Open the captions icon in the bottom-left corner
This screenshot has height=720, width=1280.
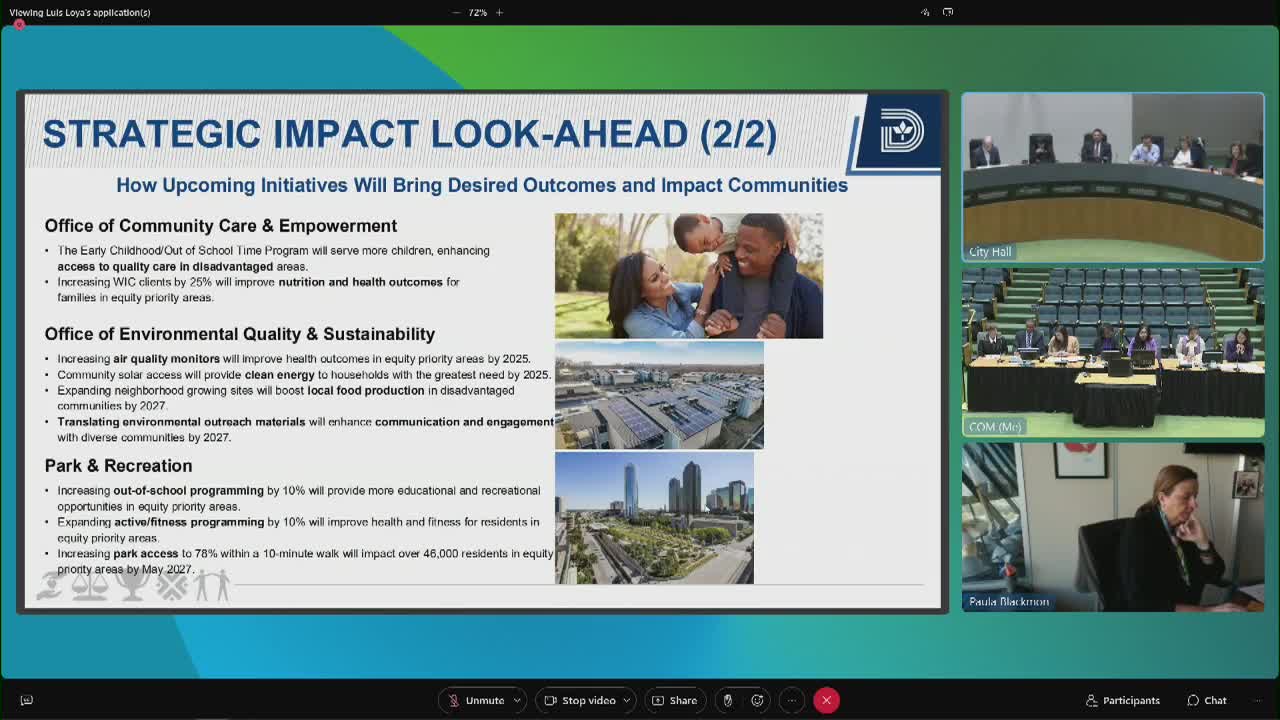(27, 700)
